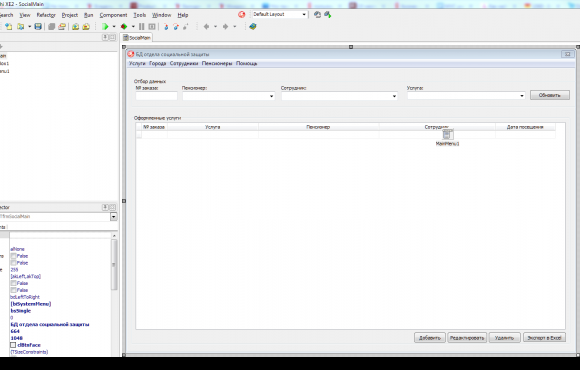This screenshot has height=370, width=580.
Task: Open the Help book icon
Action: coord(253,27)
